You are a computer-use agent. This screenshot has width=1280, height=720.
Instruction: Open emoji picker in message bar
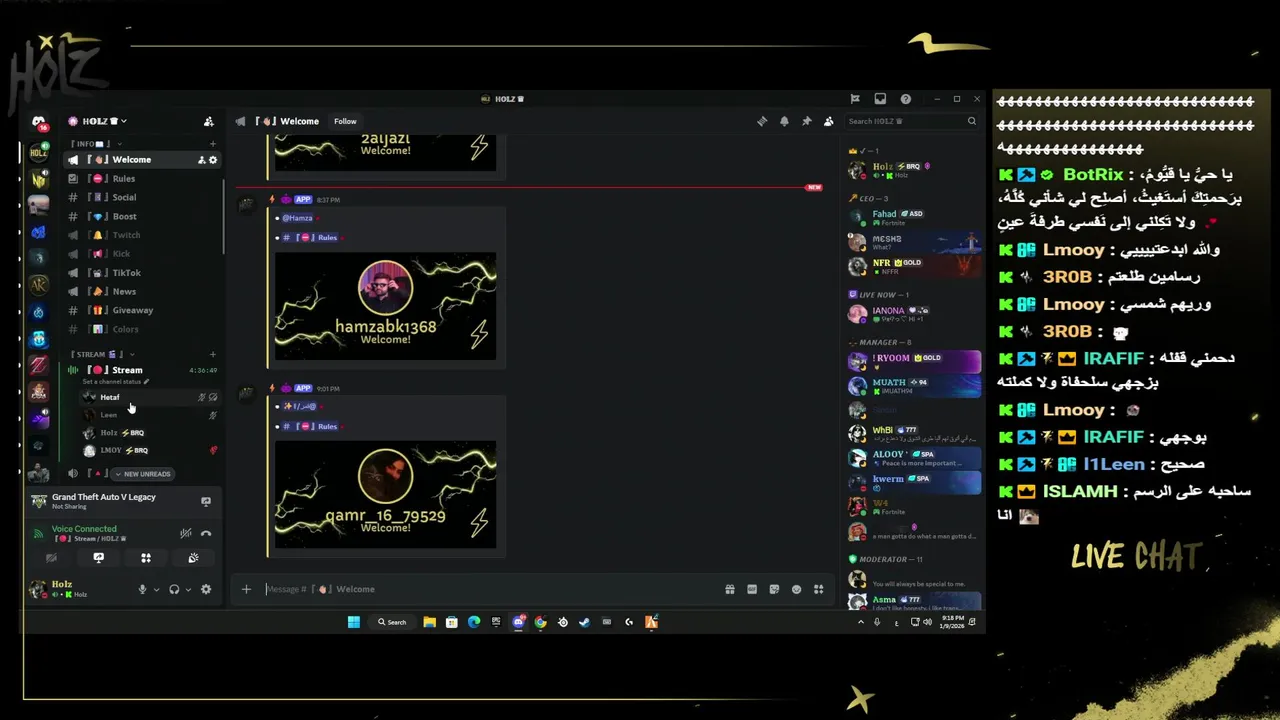pyautogui.click(x=796, y=589)
